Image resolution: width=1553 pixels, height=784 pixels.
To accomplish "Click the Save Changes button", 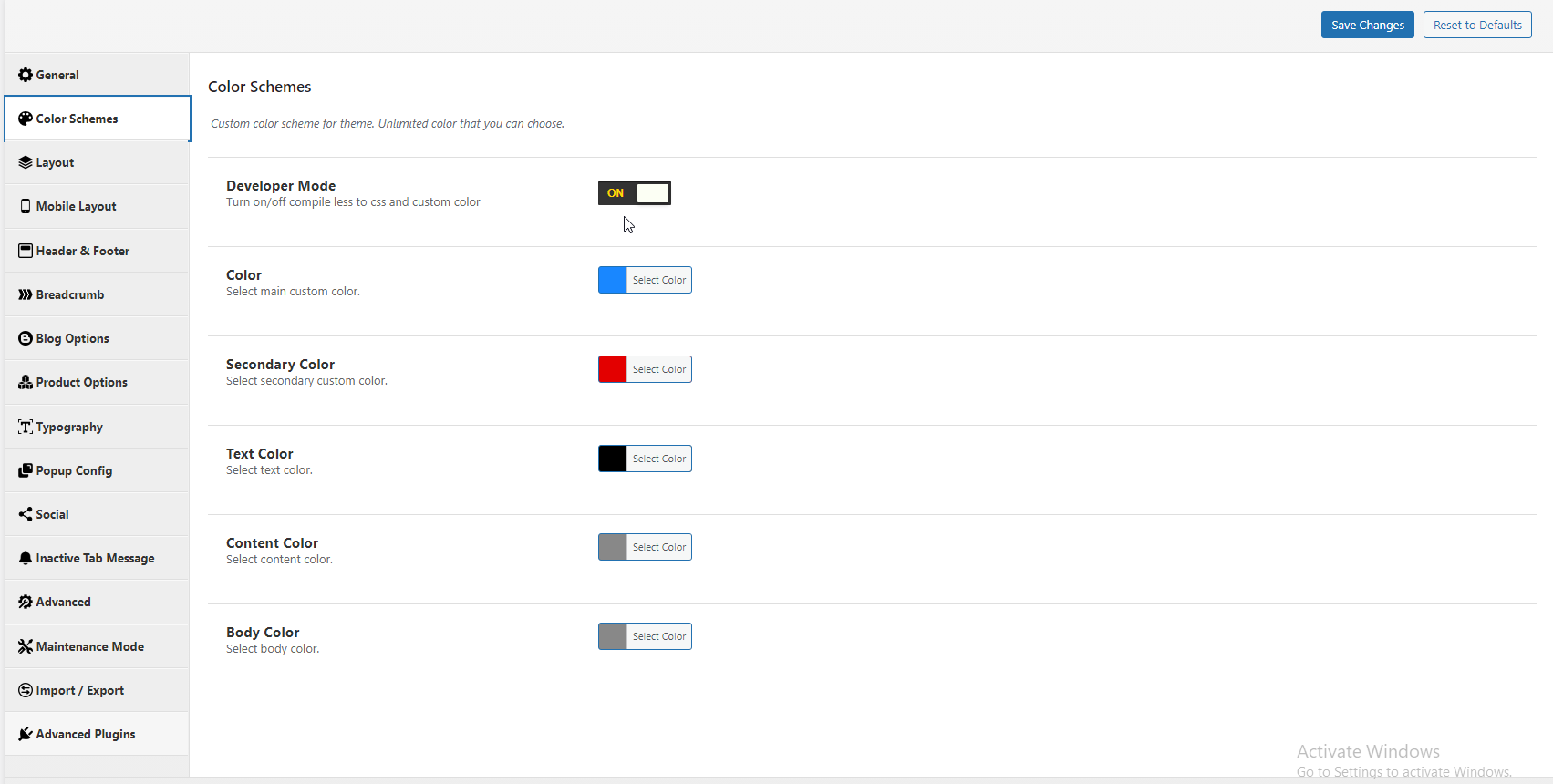I will [1367, 25].
